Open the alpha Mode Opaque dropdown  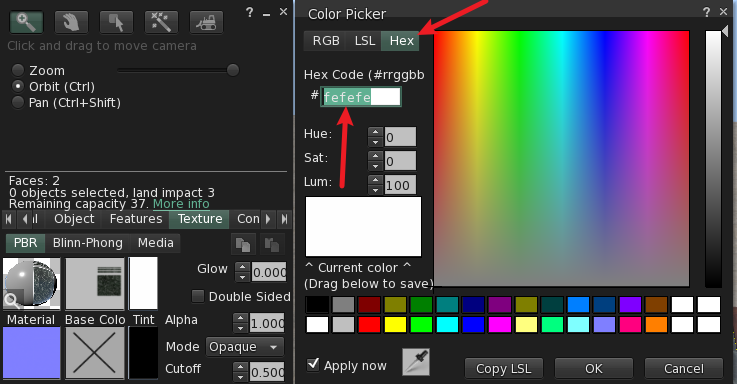(x=245, y=347)
